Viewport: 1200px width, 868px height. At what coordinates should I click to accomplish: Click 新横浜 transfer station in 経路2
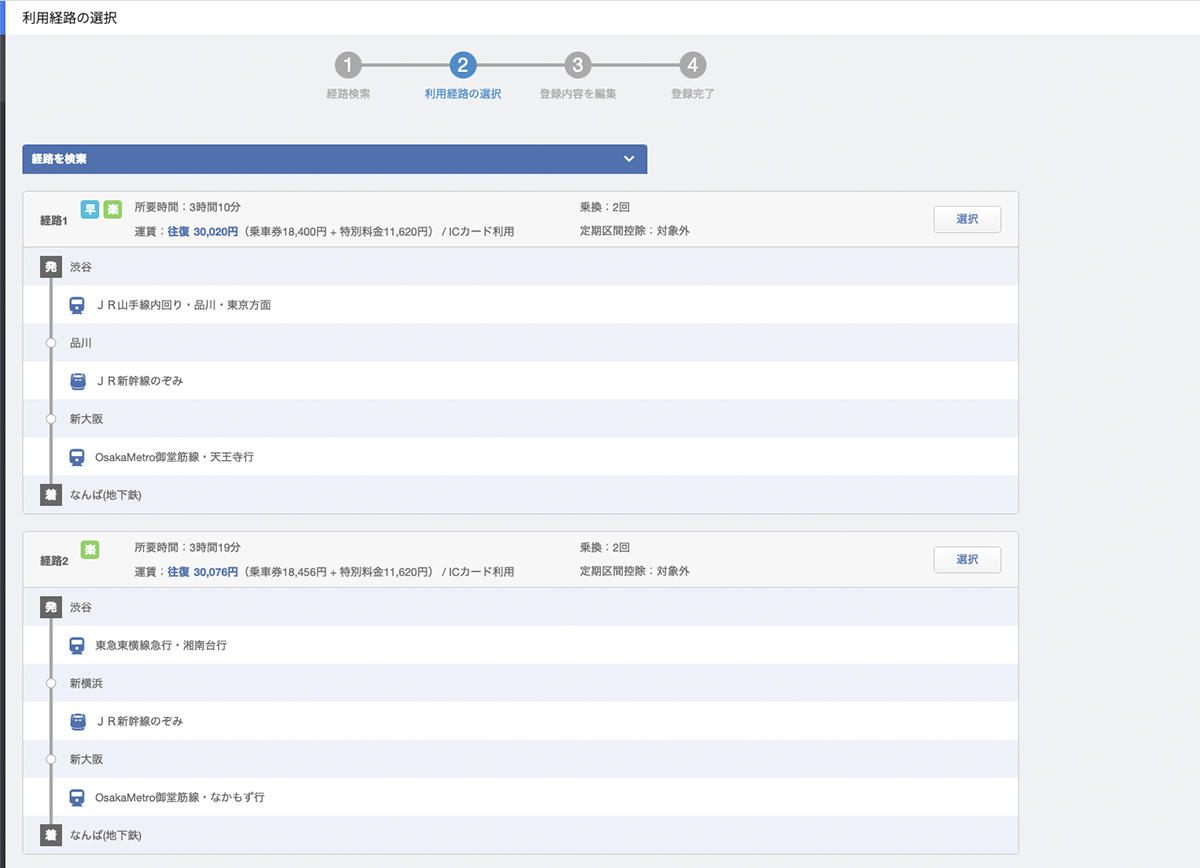pyautogui.click(x=86, y=683)
